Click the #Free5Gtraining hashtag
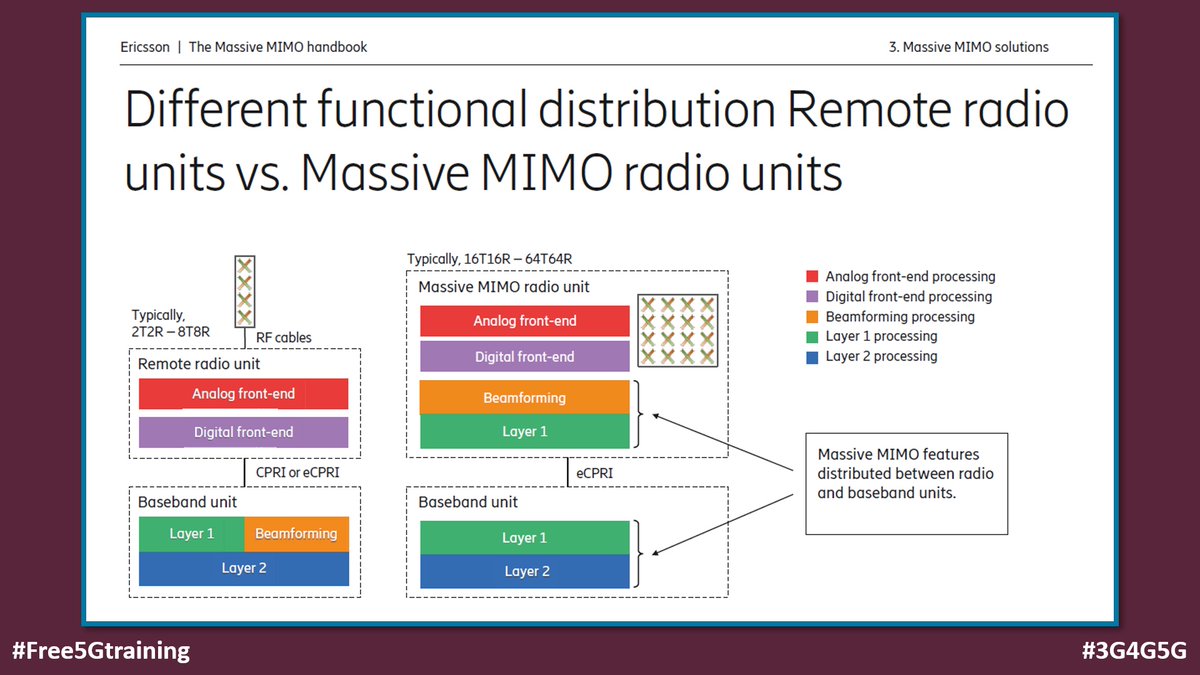Viewport: 1200px width, 675px height. 101,650
